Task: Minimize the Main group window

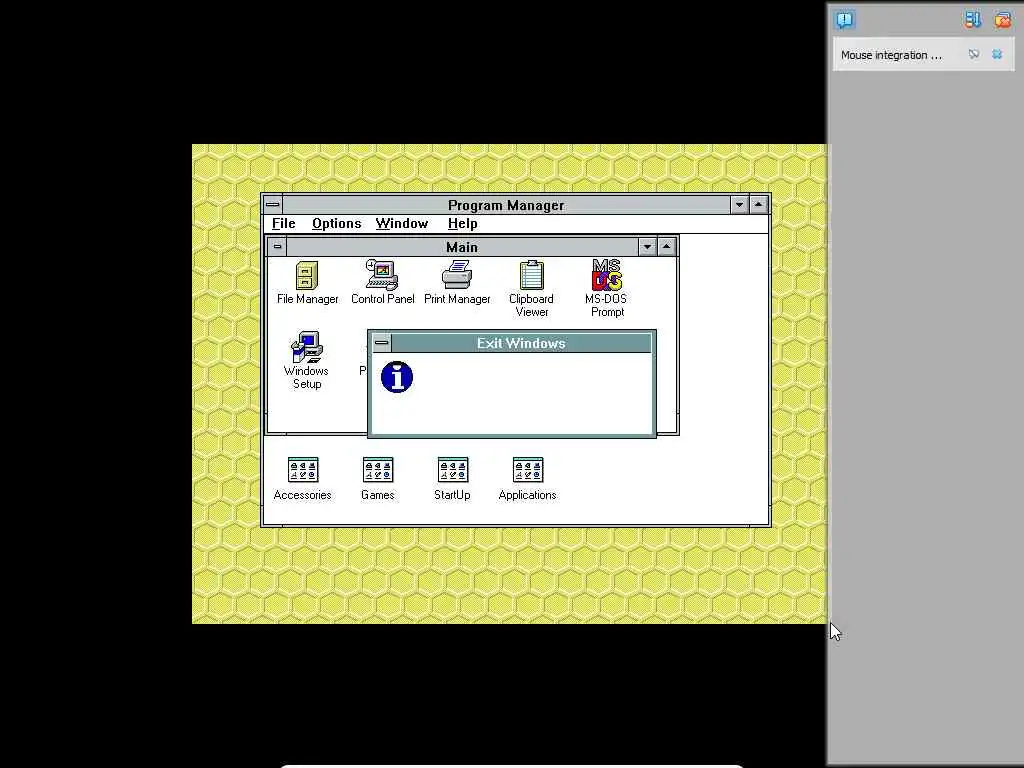Action: point(647,247)
